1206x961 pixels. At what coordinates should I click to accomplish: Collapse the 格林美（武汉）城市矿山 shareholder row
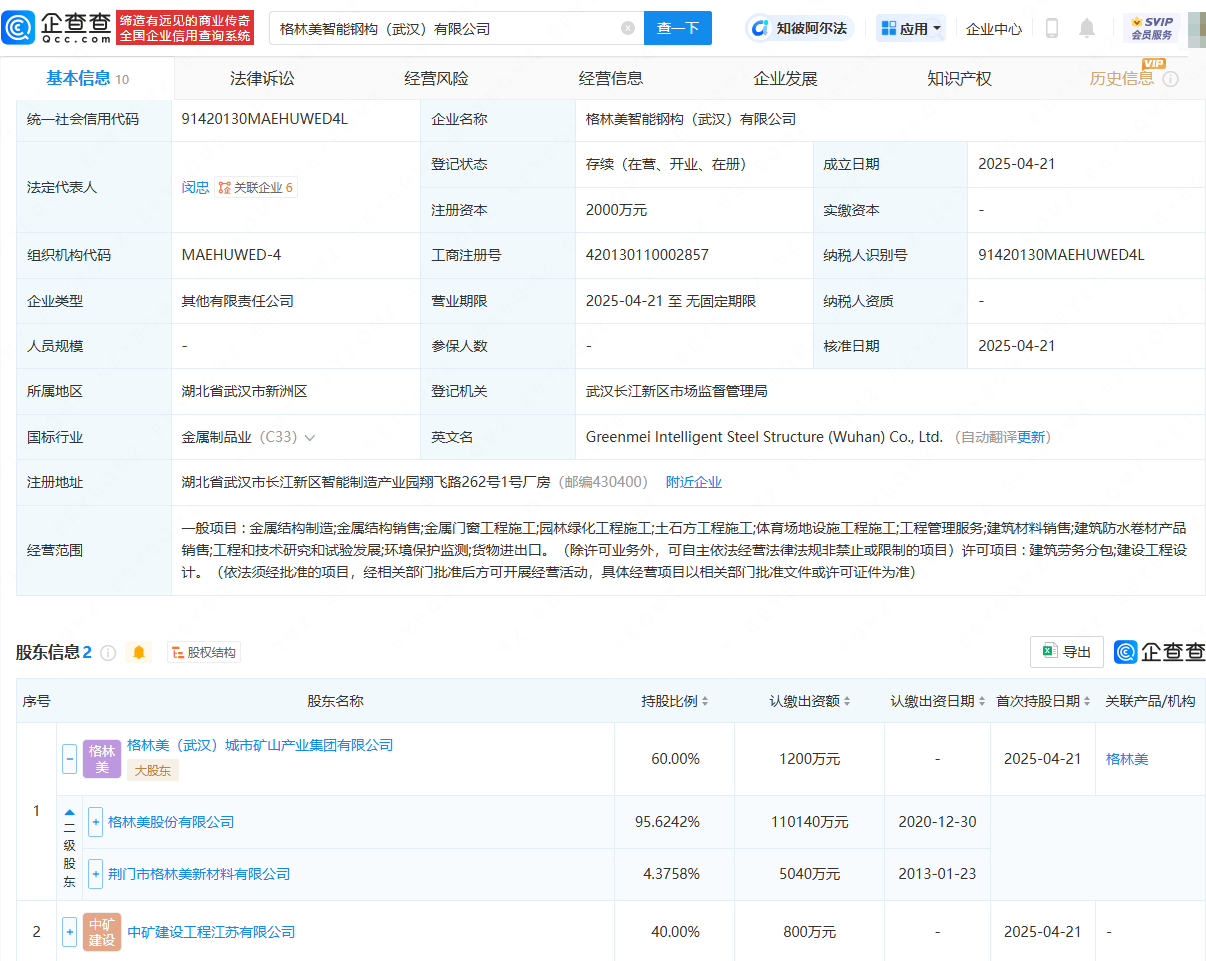70,759
